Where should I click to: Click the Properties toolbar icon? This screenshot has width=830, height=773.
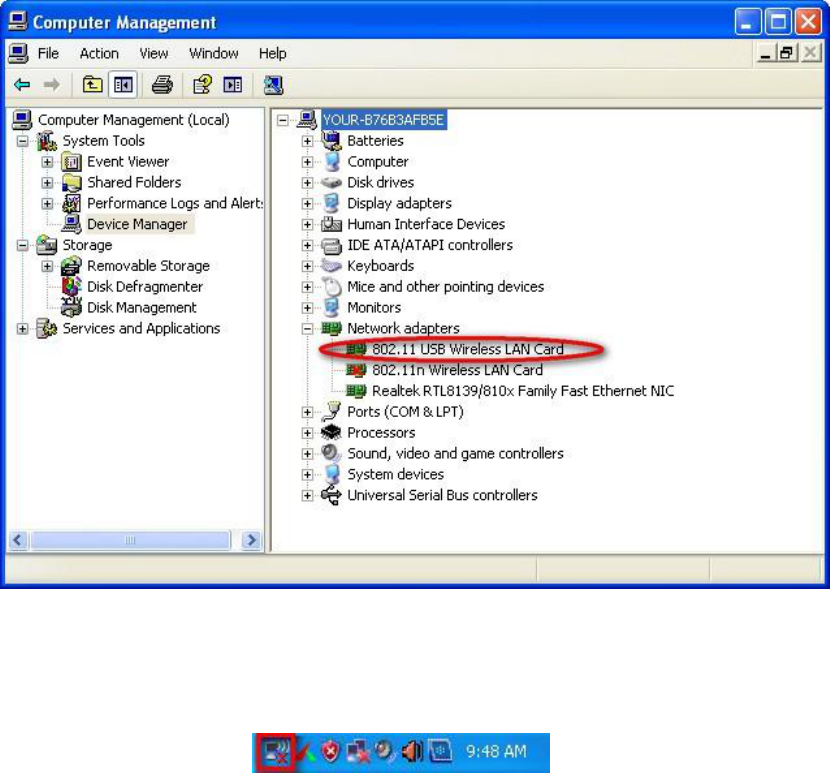[202, 85]
